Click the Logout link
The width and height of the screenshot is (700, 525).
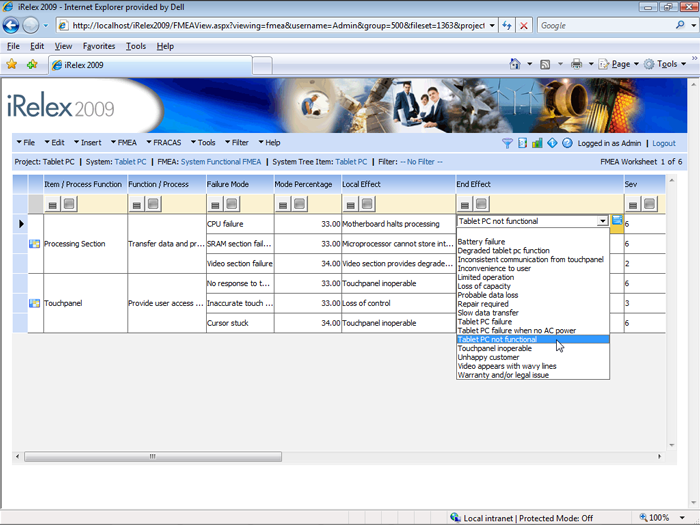(664, 143)
